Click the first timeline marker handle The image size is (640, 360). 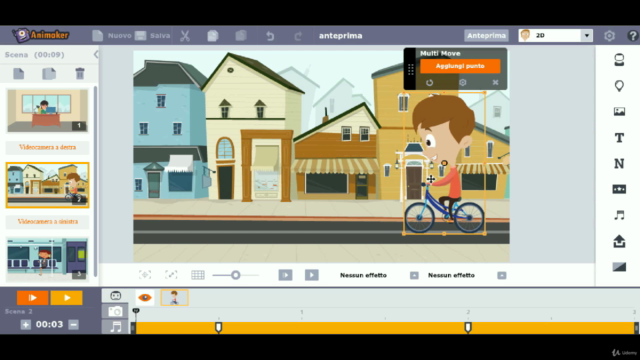pos(218,327)
